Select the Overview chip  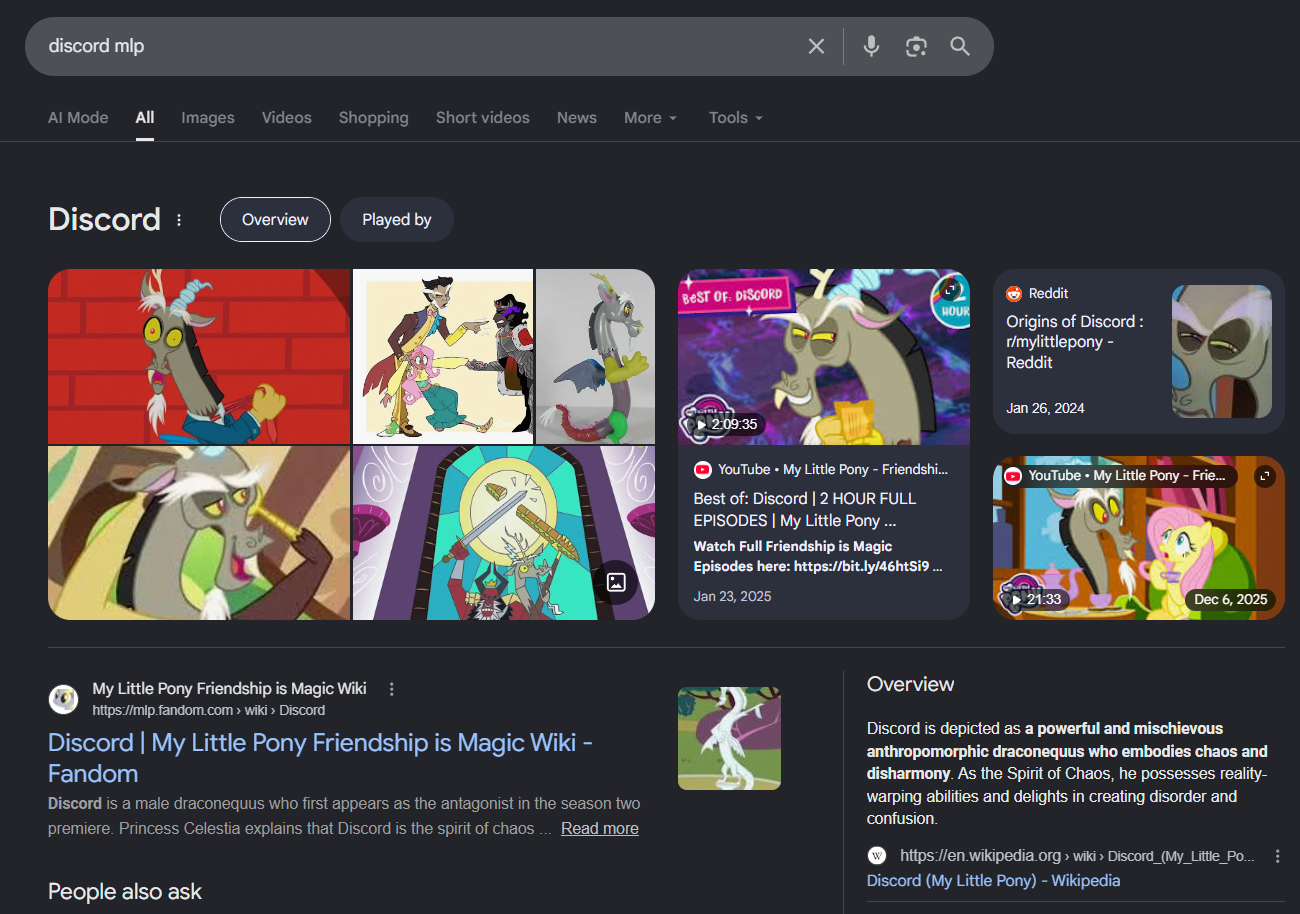(x=275, y=219)
